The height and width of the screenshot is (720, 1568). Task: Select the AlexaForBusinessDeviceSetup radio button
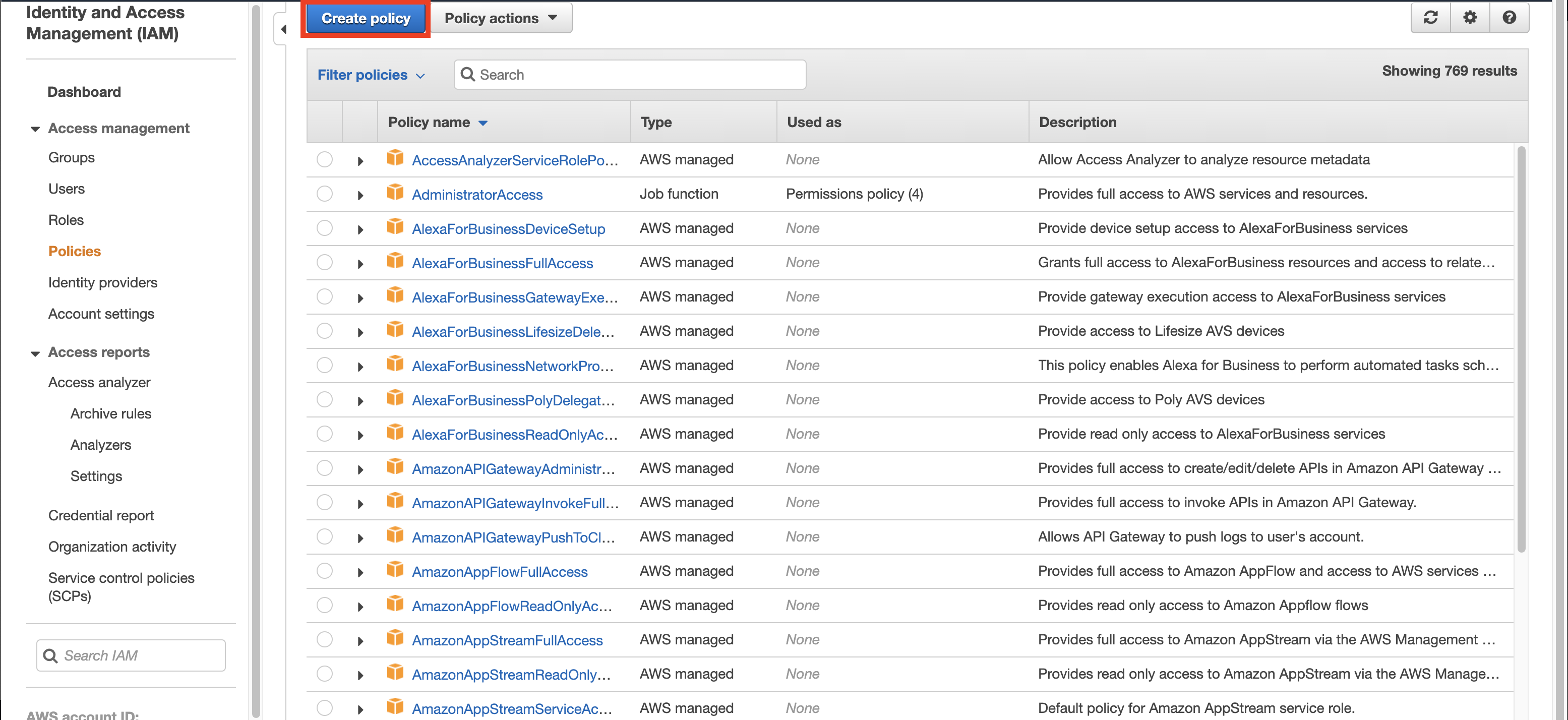point(324,227)
